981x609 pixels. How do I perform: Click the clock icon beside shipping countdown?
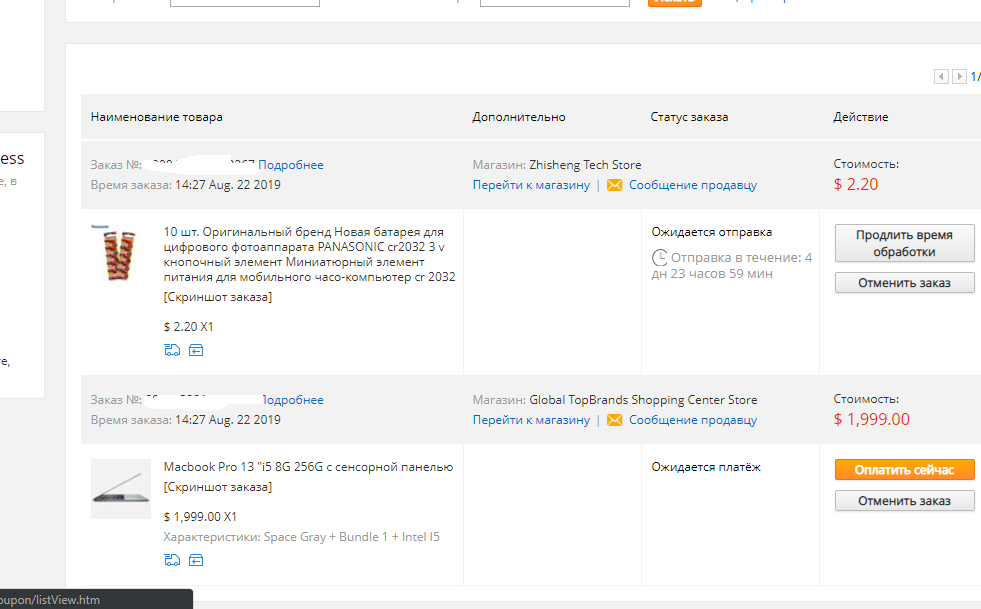tap(659, 257)
